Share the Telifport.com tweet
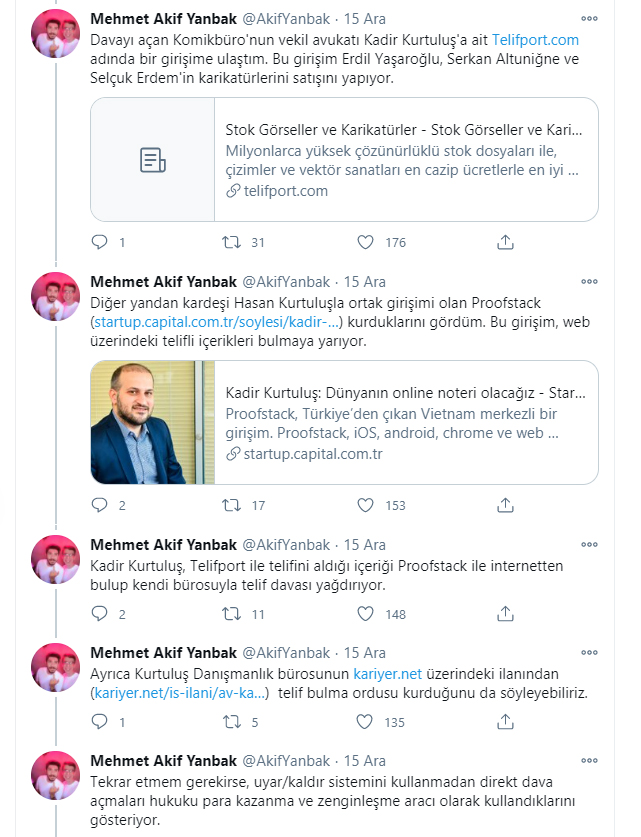The width and height of the screenshot is (641, 837). click(x=505, y=242)
